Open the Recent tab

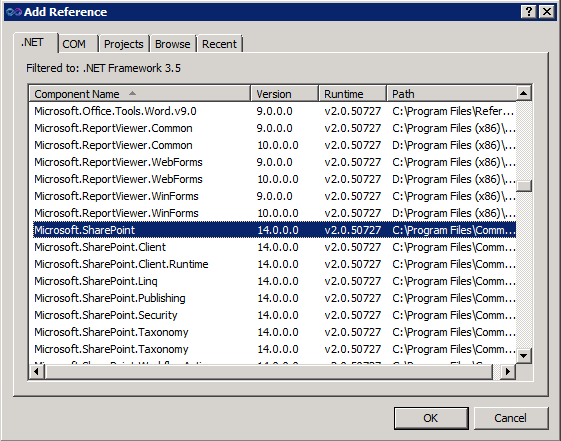219,44
